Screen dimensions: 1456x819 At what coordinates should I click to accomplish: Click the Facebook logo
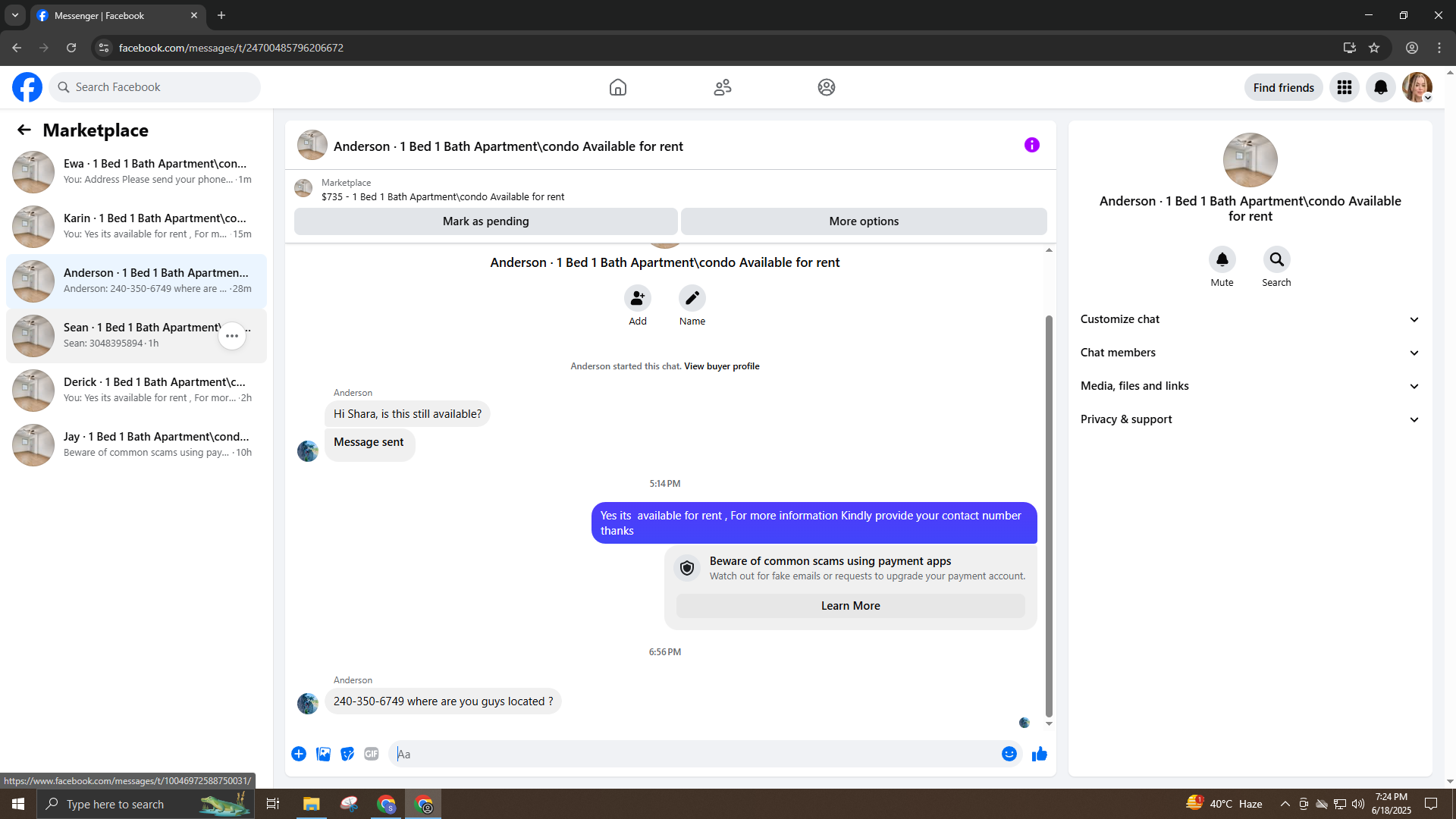pyautogui.click(x=27, y=87)
